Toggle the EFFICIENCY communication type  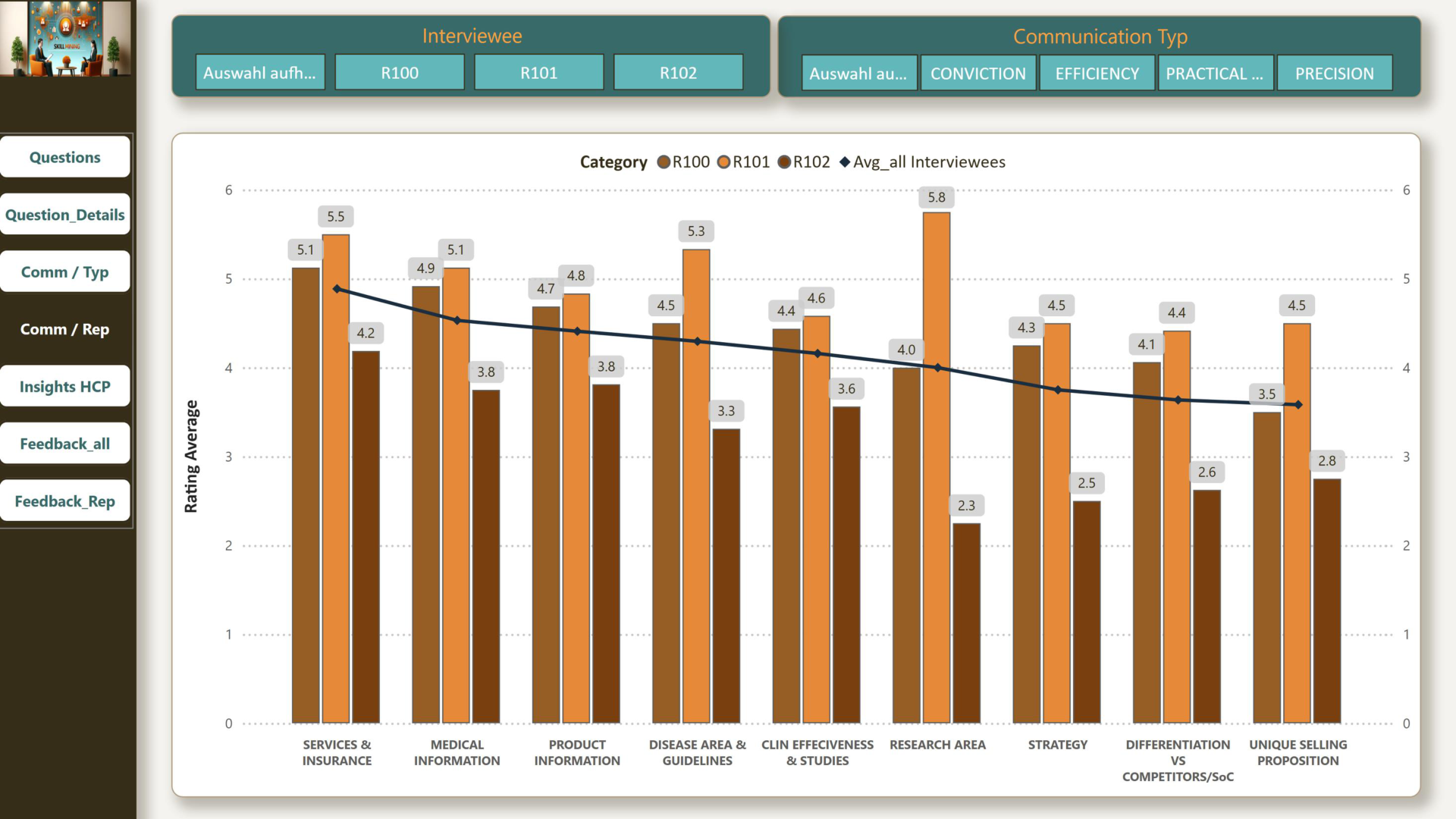[1097, 74]
